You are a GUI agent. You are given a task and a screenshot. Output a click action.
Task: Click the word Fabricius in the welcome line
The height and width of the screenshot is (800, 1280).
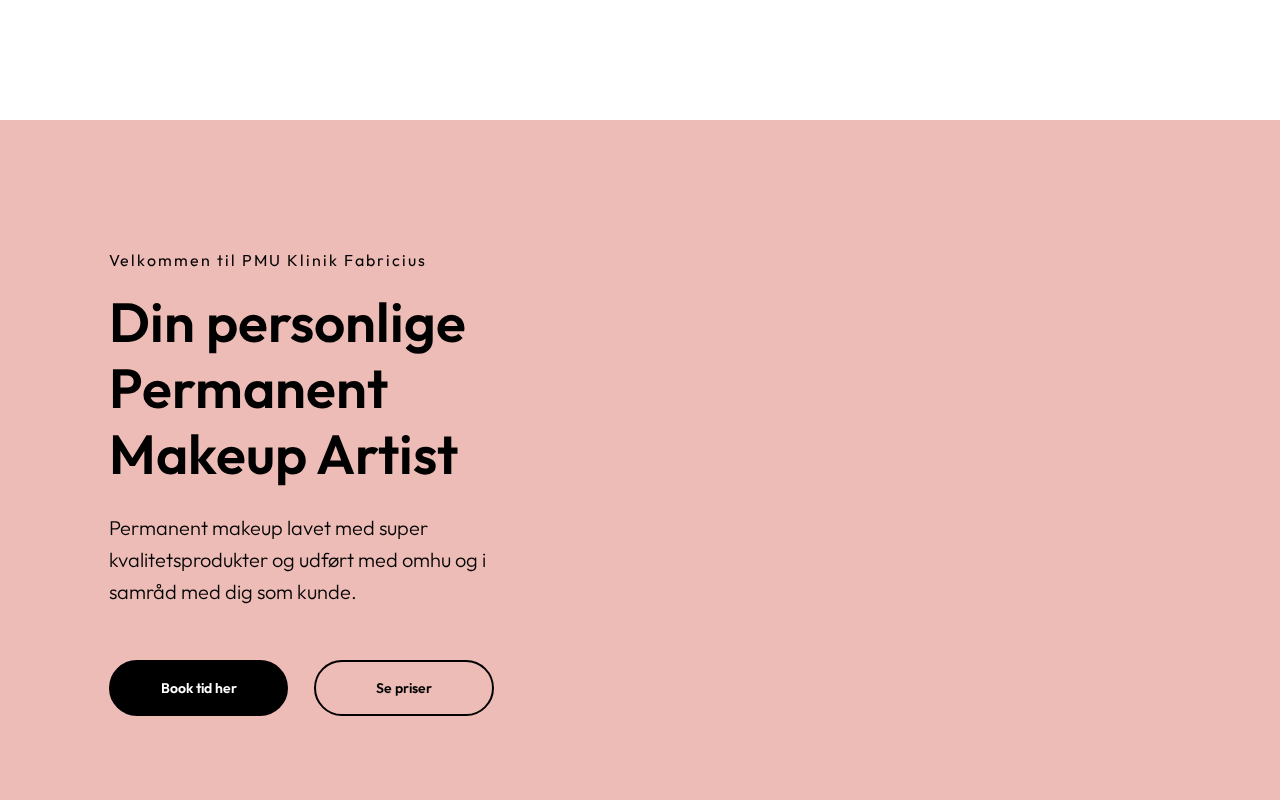(385, 261)
